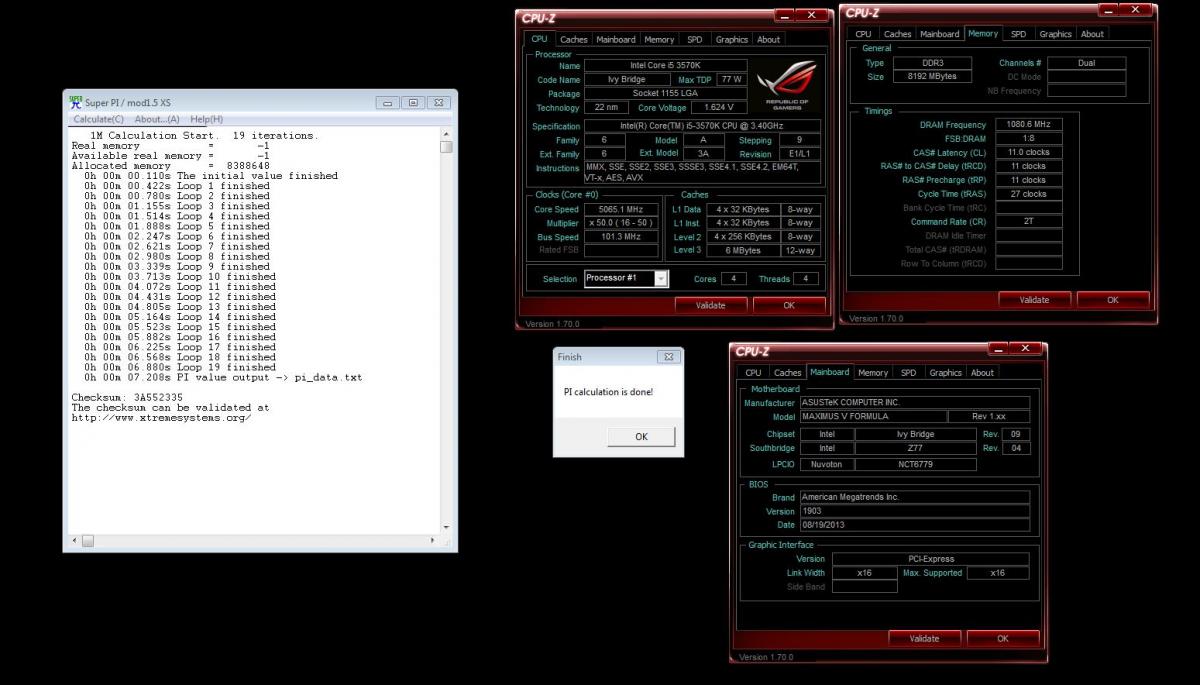
Task: Click Super PI vertical scrollbar up arrow
Action: 446,134
